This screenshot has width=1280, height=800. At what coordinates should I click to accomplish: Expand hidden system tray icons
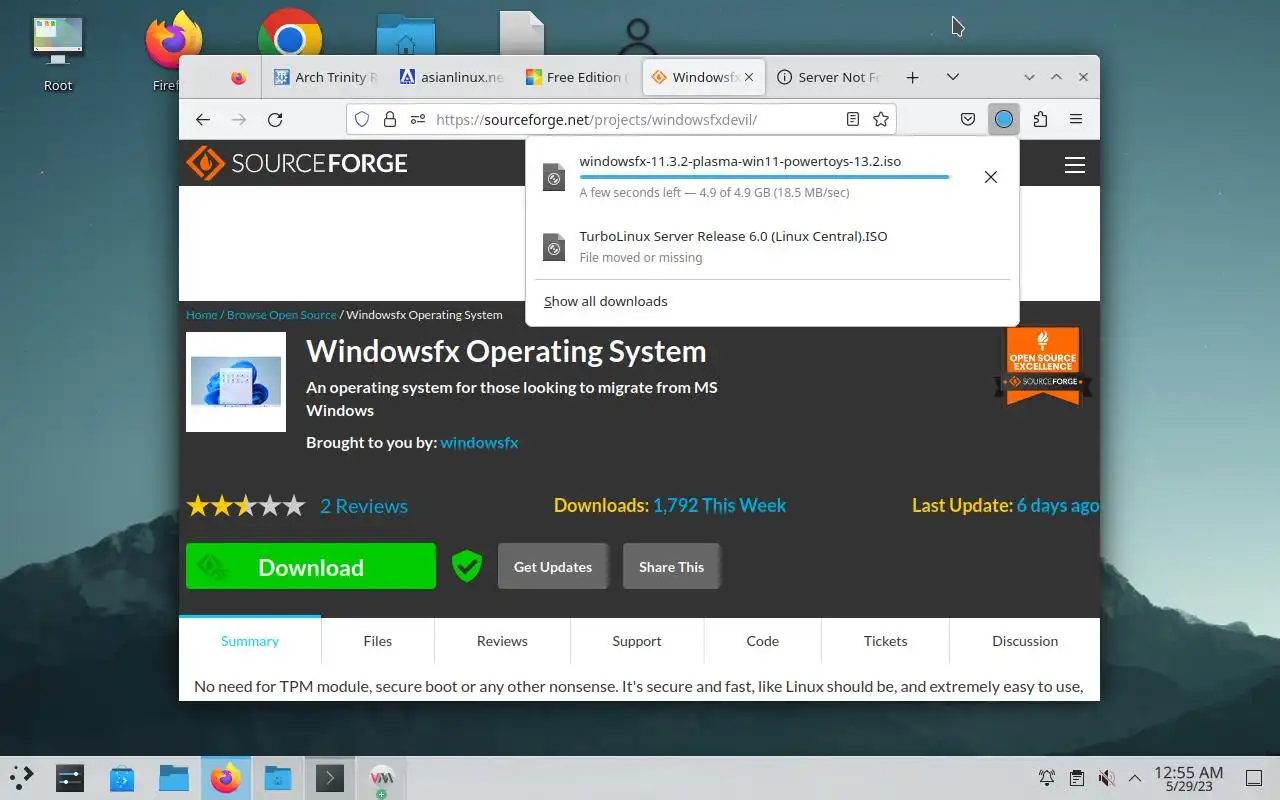tap(1135, 778)
